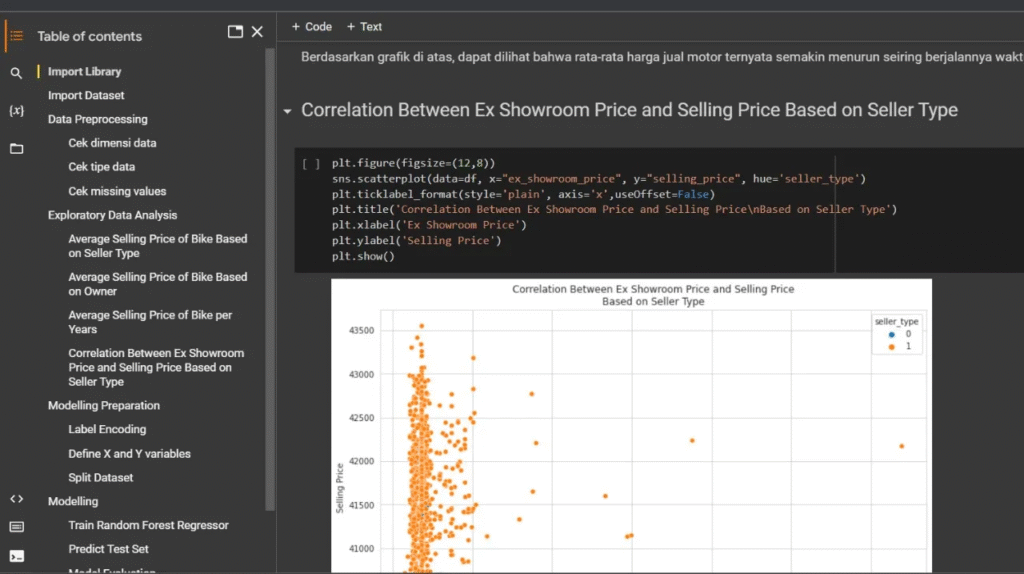Click the table of contents vertical scrollbar
1024x574 pixels.
[269, 280]
